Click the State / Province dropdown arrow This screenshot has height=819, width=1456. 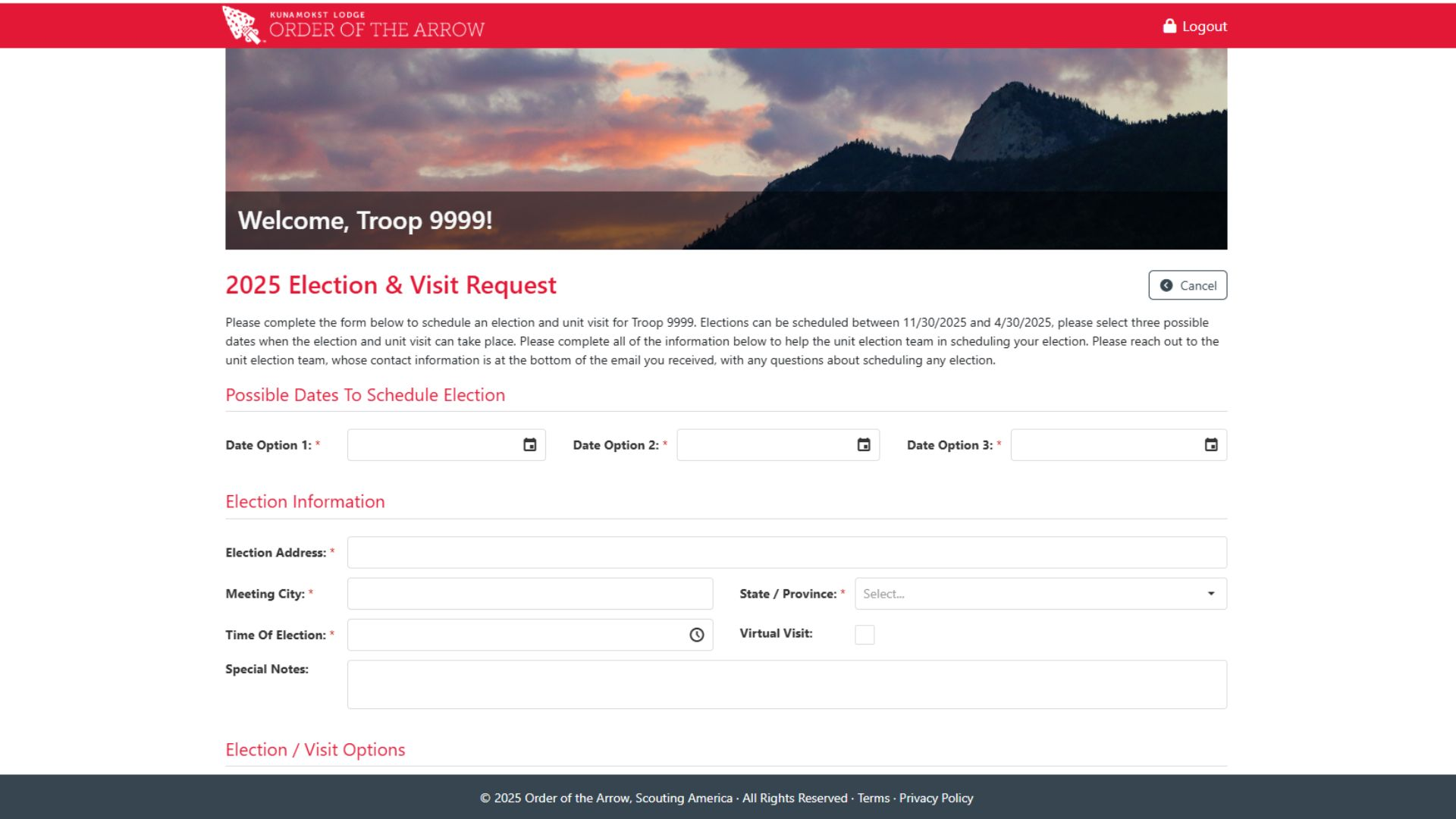1211,594
